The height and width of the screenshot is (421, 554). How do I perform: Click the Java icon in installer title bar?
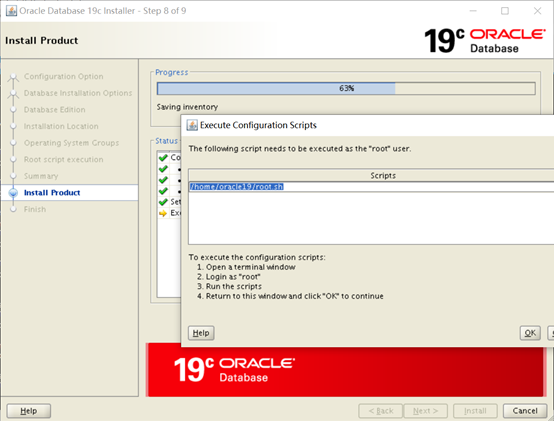tap(11, 11)
